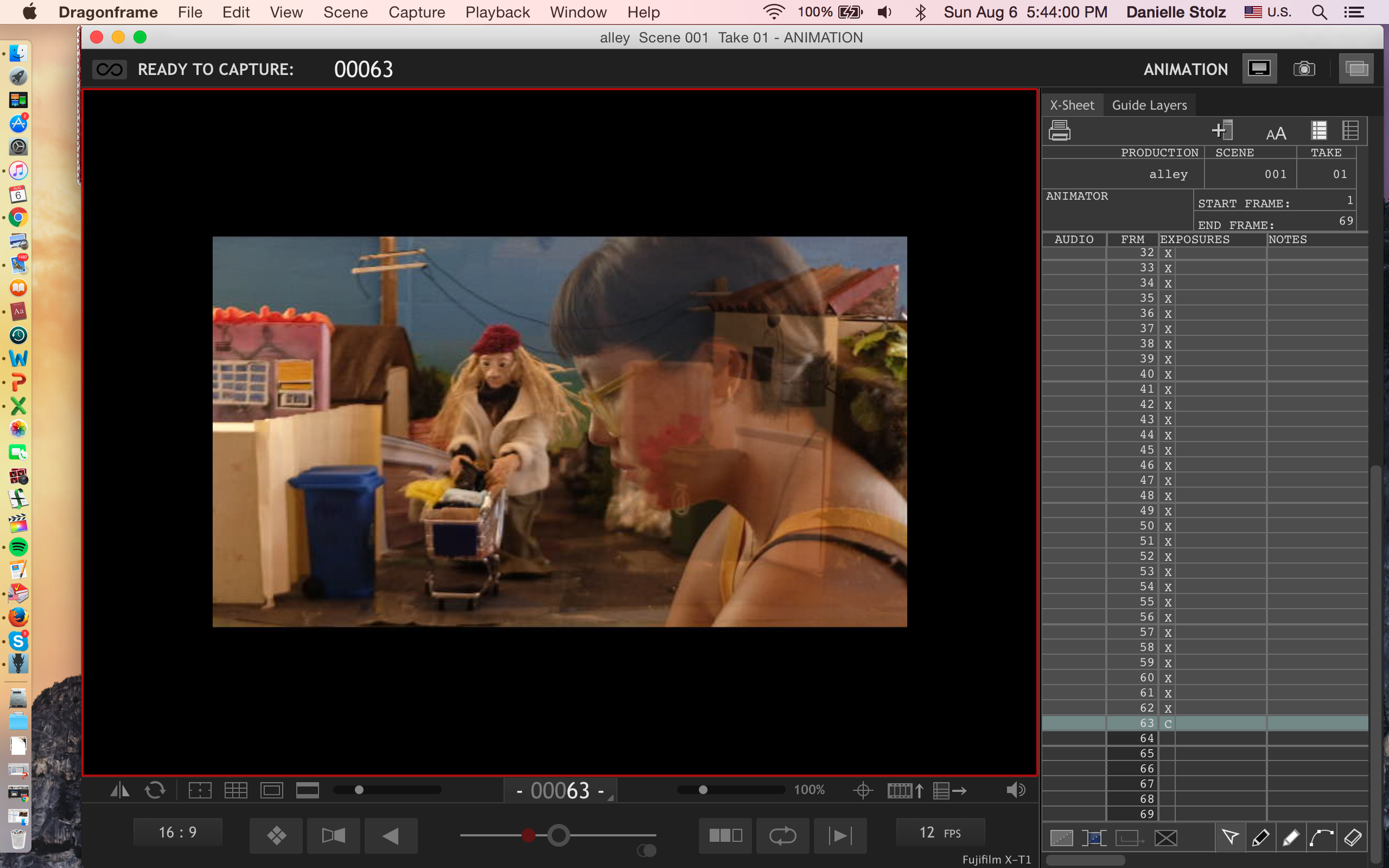Switch to the Guide Layers tab
Image resolution: width=1389 pixels, height=868 pixels.
(x=1149, y=105)
